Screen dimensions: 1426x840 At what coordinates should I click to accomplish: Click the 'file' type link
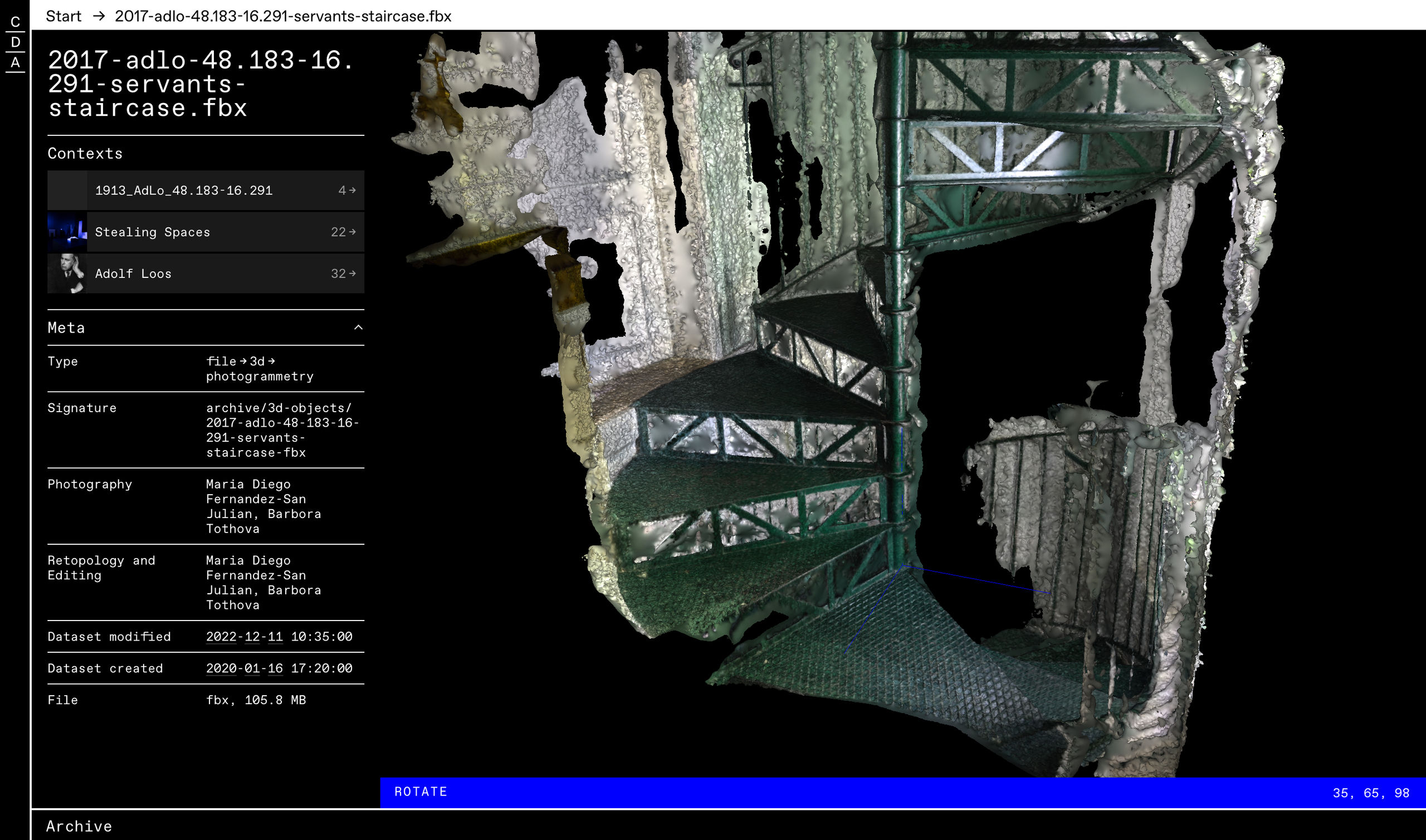pos(221,361)
